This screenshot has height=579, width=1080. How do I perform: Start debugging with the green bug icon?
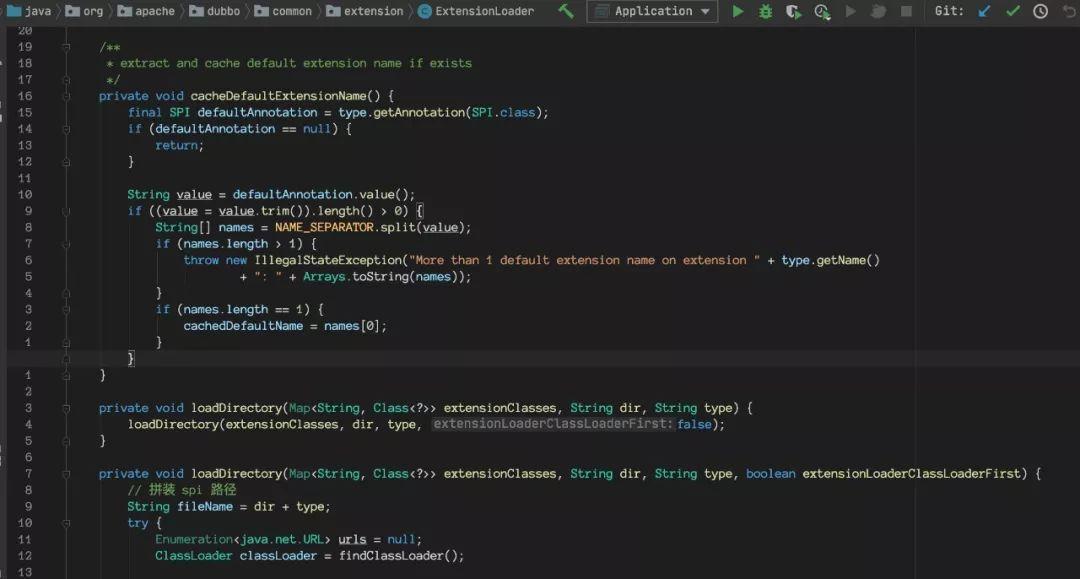(765, 11)
